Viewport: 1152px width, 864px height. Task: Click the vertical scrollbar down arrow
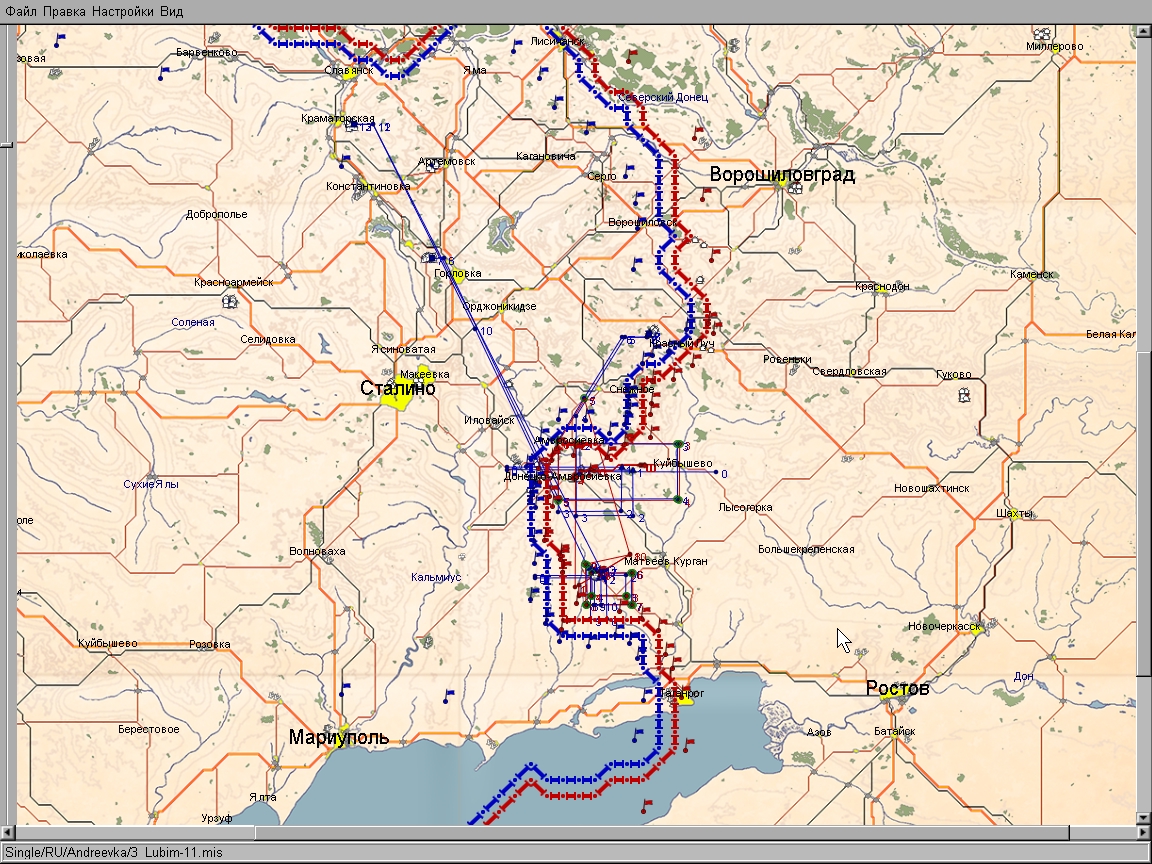pos(1144,818)
